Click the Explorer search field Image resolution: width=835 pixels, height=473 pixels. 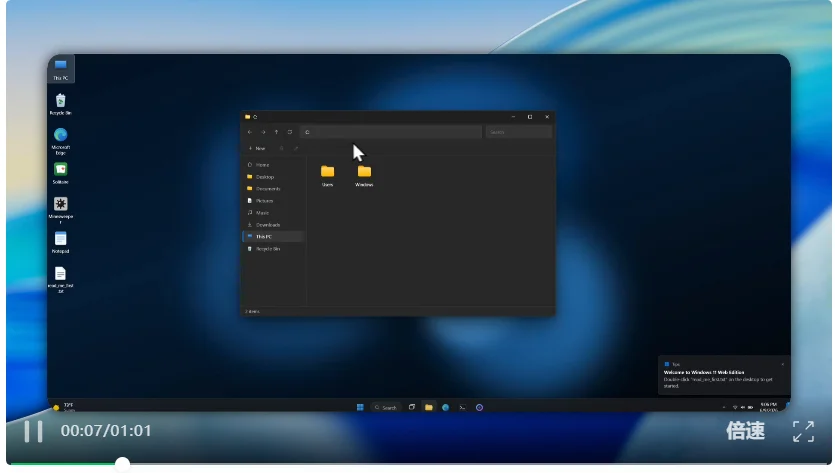(519, 132)
